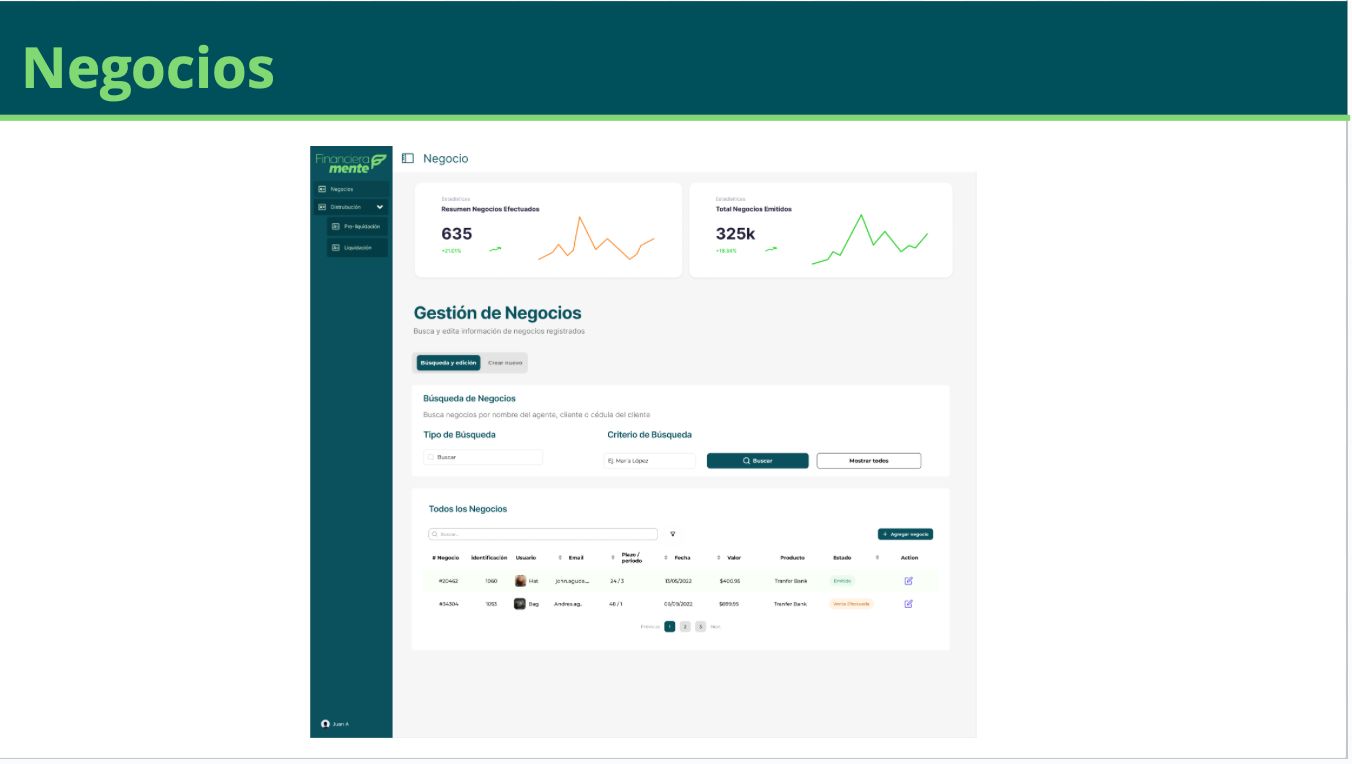The image size is (1352, 764).
Task: Sort table by the Fecha column arrows
Action: coord(666,558)
